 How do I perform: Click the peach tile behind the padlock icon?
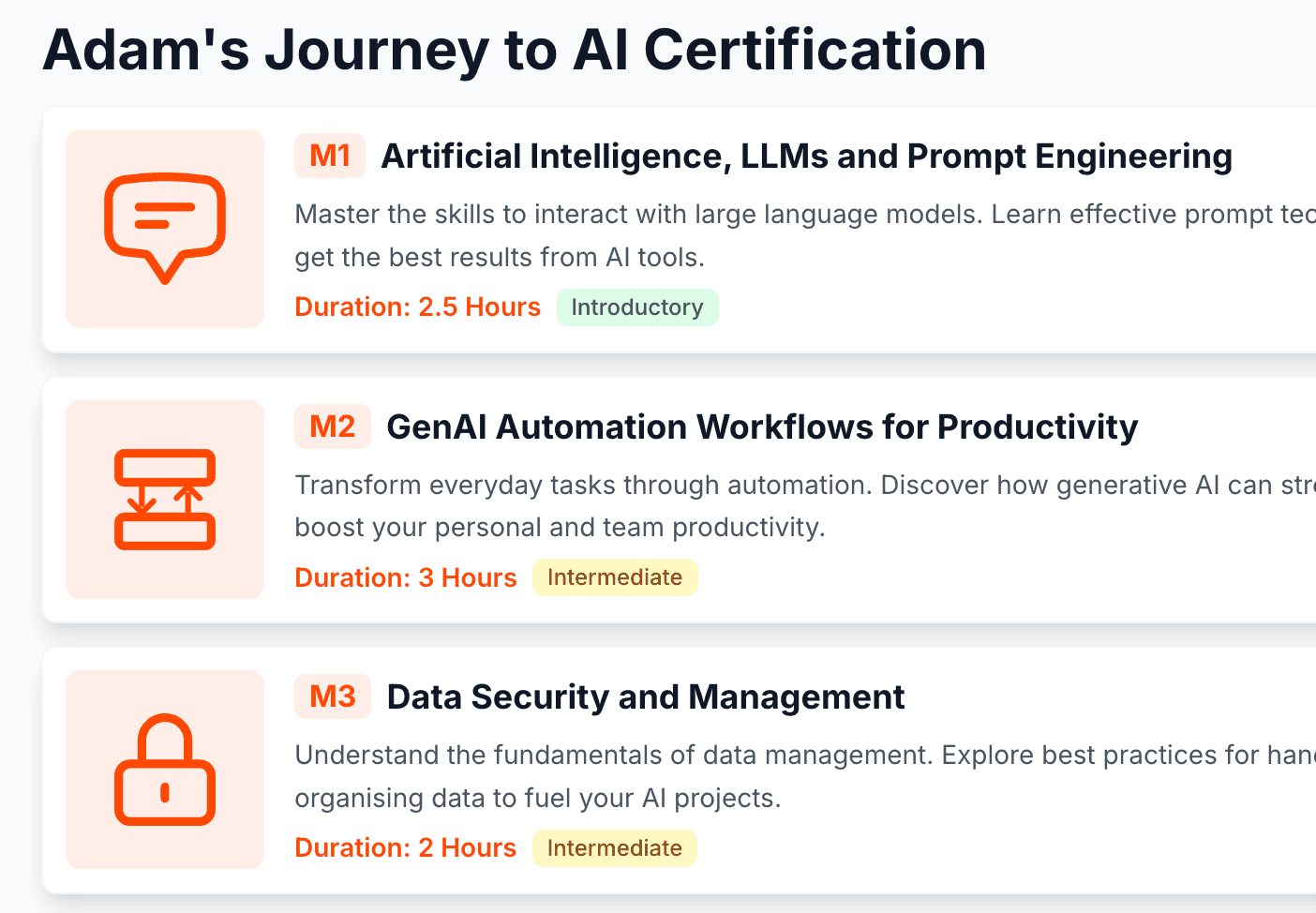coord(165,770)
